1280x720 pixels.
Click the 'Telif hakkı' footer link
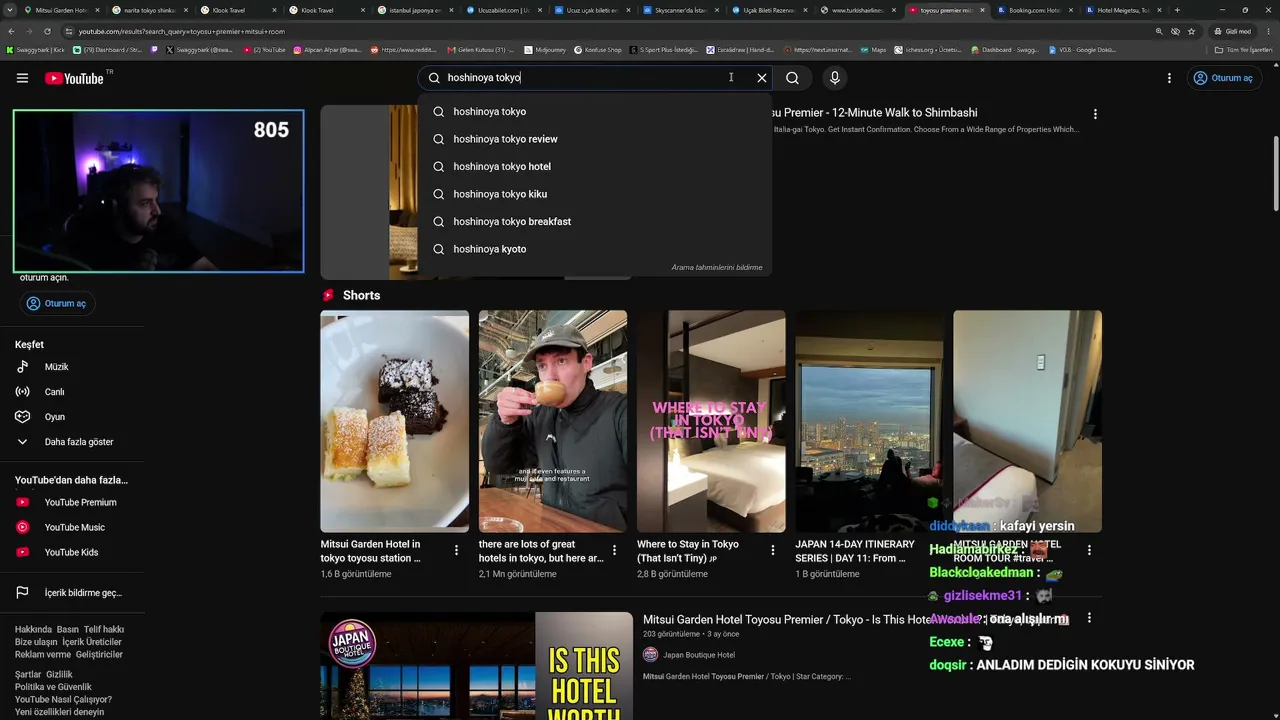[x=104, y=630]
